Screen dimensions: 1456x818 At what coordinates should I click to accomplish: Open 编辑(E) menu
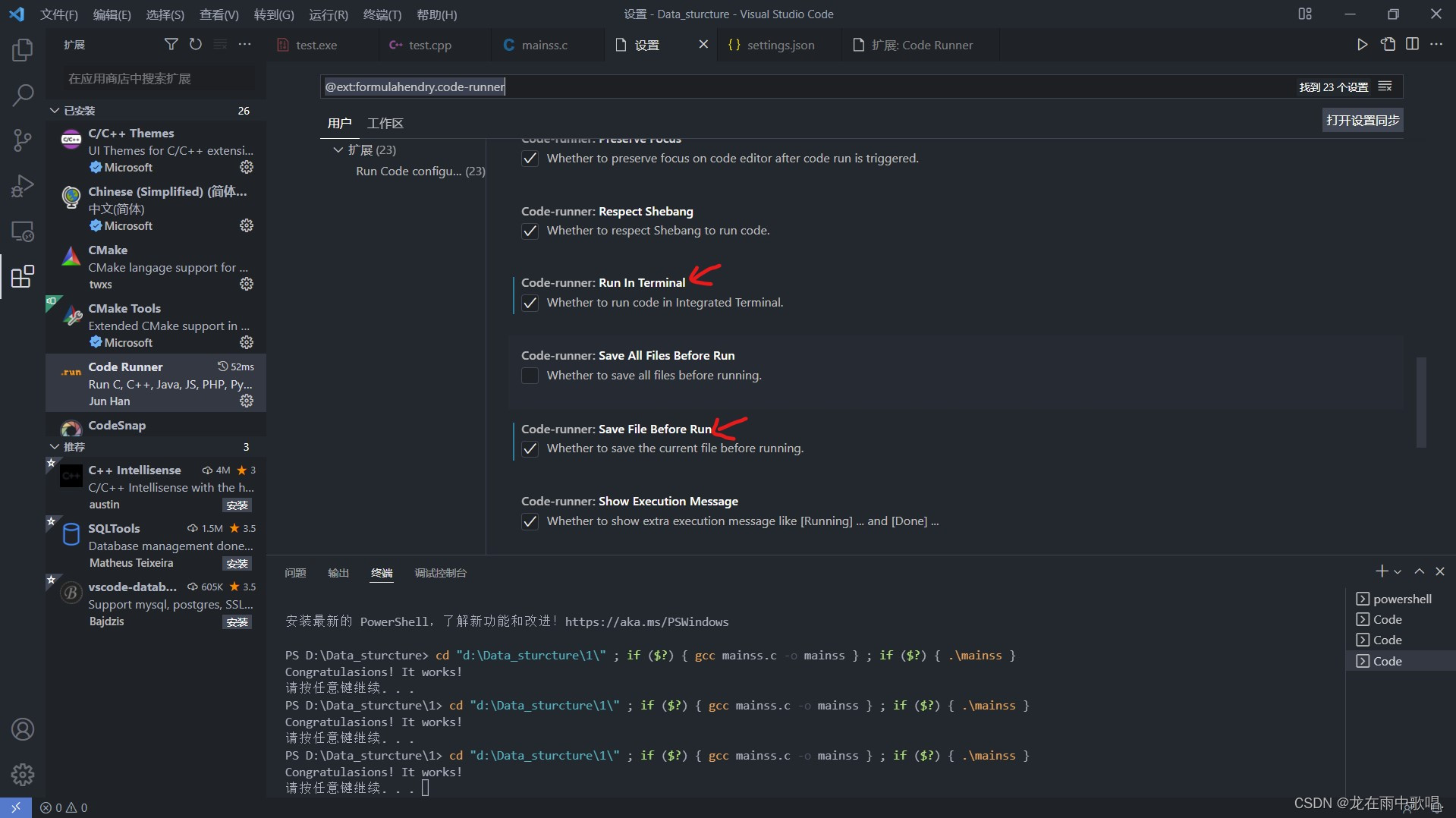(112, 14)
